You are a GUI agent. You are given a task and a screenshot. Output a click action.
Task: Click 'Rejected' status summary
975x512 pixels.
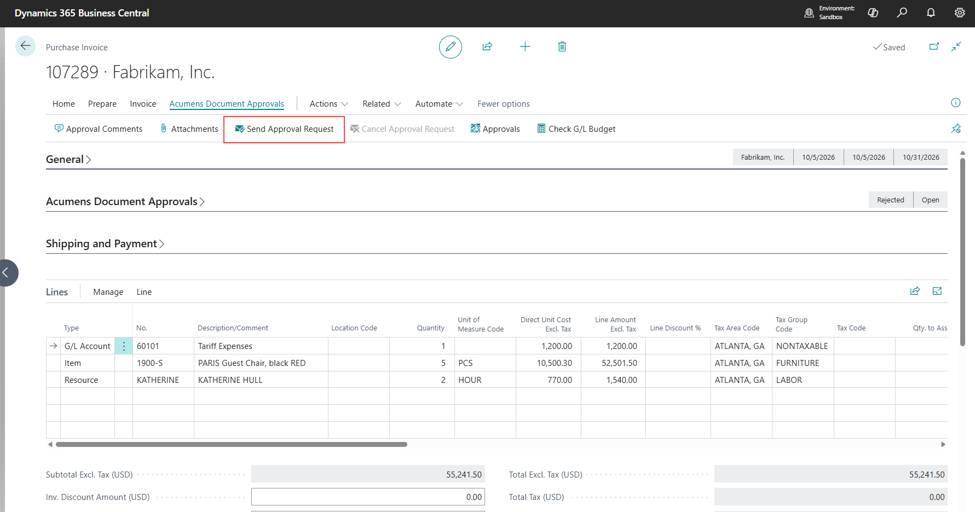890,200
